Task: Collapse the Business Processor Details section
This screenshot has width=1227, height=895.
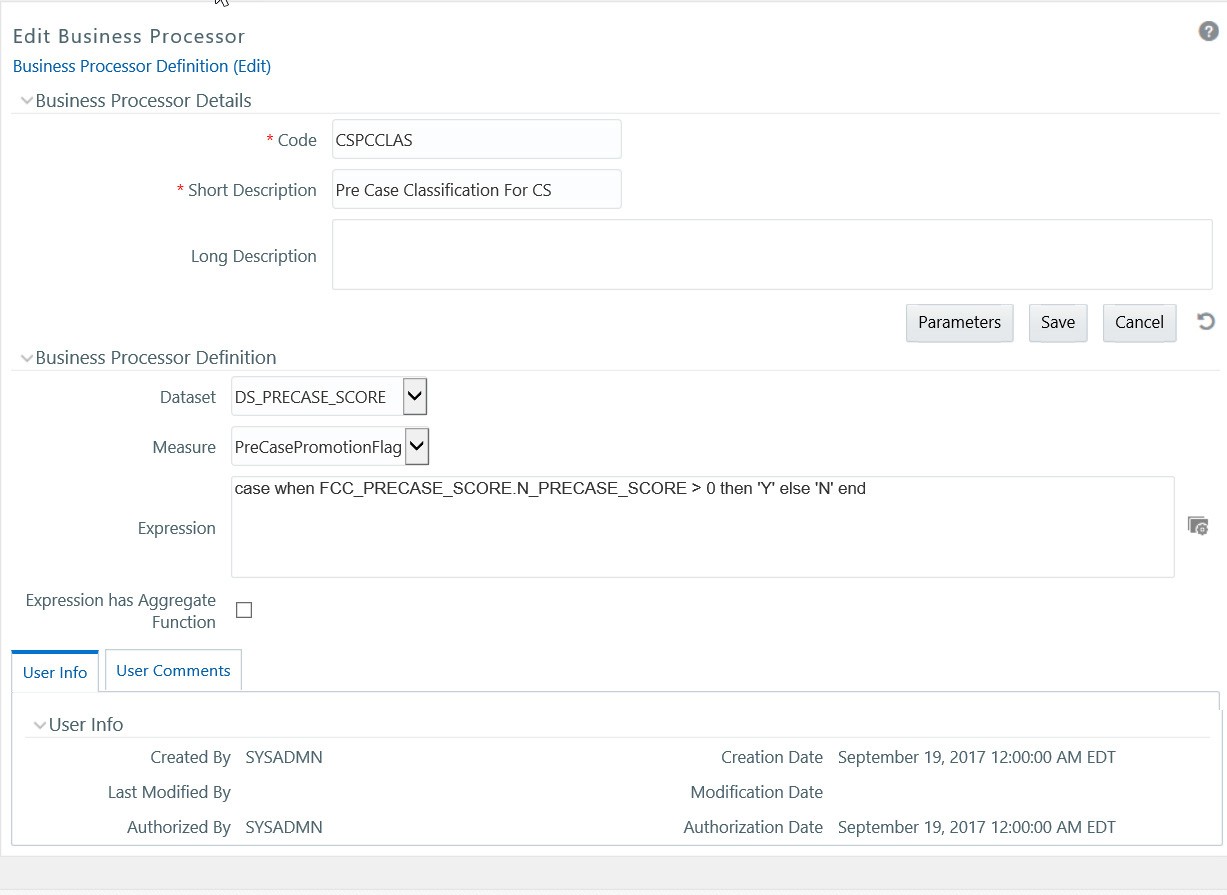Action: click(x=27, y=99)
